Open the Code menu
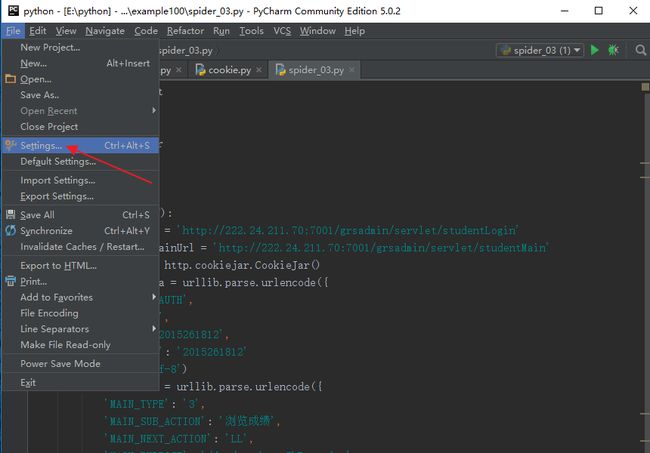Screen dimensions: 650x453 coord(146,31)
